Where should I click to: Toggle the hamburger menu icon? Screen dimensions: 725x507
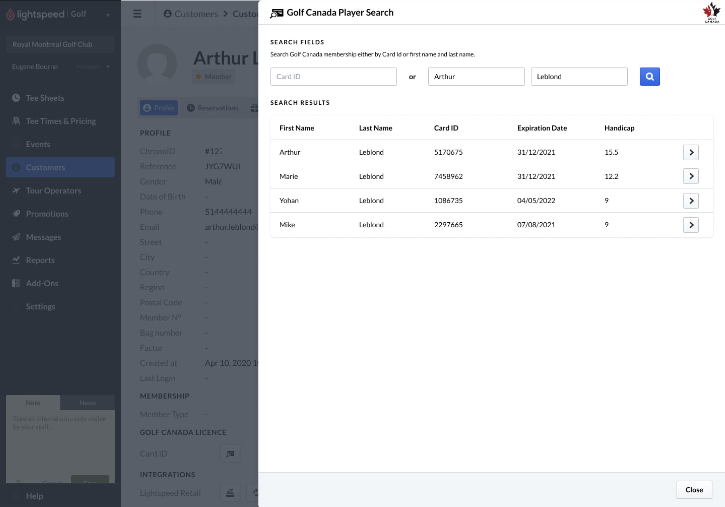click(x=138, y=14)
